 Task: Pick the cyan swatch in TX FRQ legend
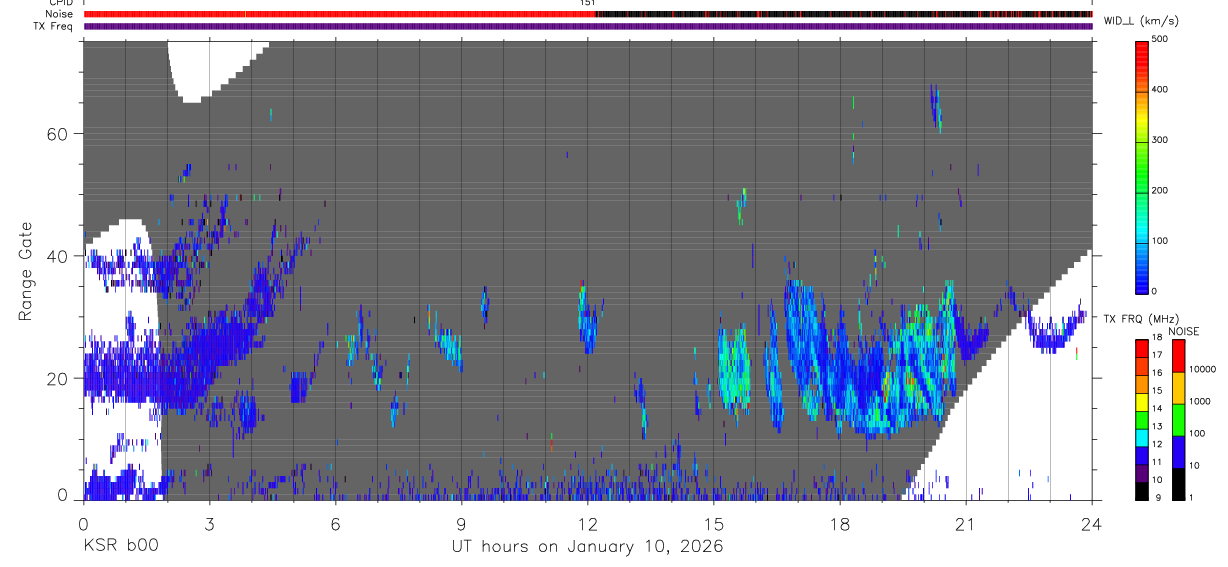click(x=1142, y=437)
